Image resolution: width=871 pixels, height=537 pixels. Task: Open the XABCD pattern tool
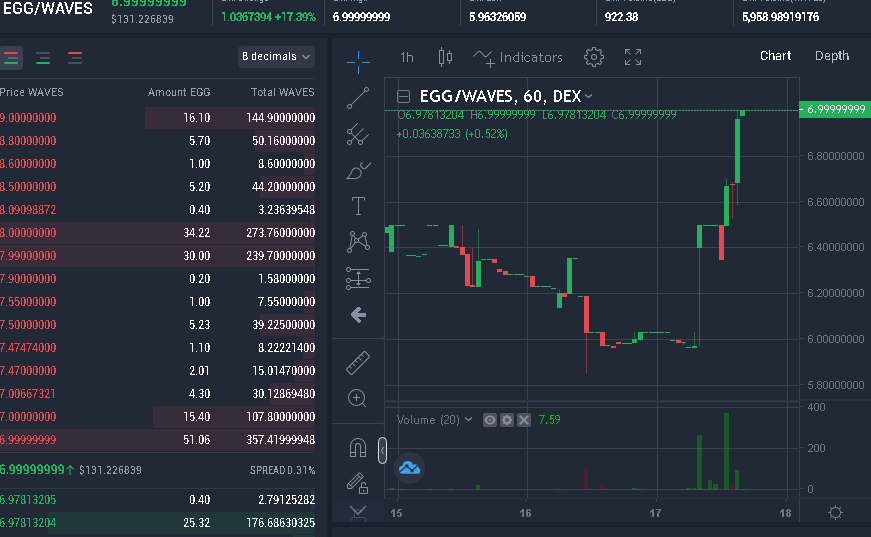(x=358, y=242)
